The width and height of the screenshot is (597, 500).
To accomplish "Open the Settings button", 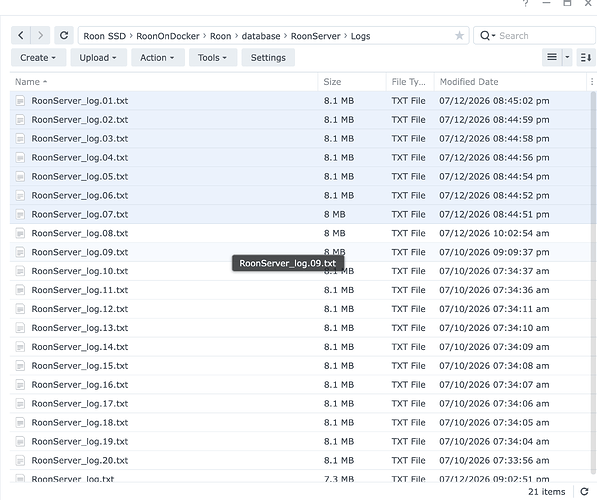I will 268,58.
